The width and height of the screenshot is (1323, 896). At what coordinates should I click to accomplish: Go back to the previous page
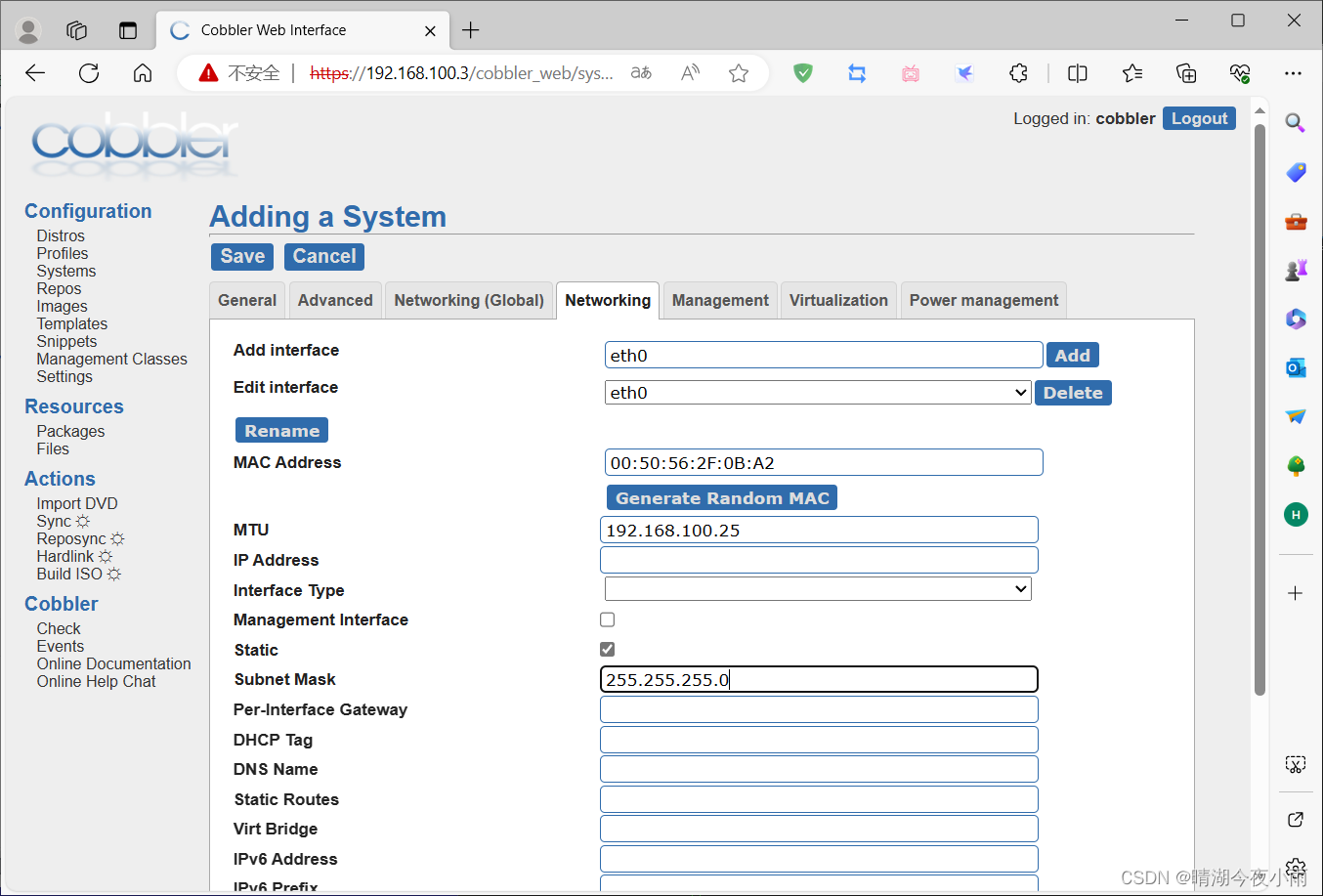point(35,73)
